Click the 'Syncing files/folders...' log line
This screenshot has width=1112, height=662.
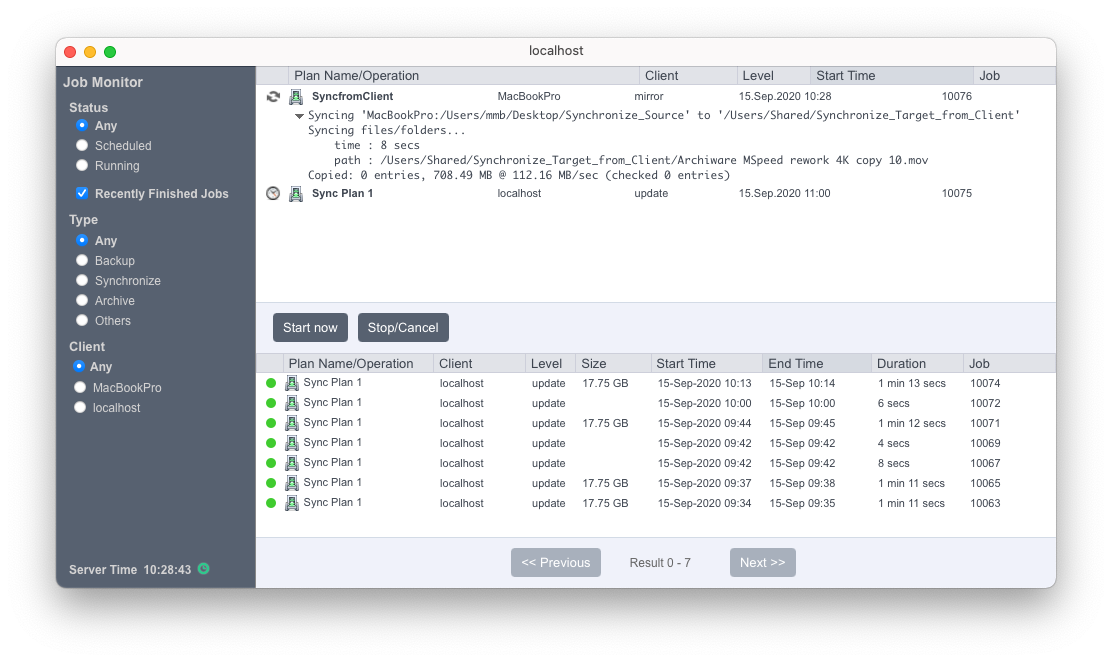387,131
